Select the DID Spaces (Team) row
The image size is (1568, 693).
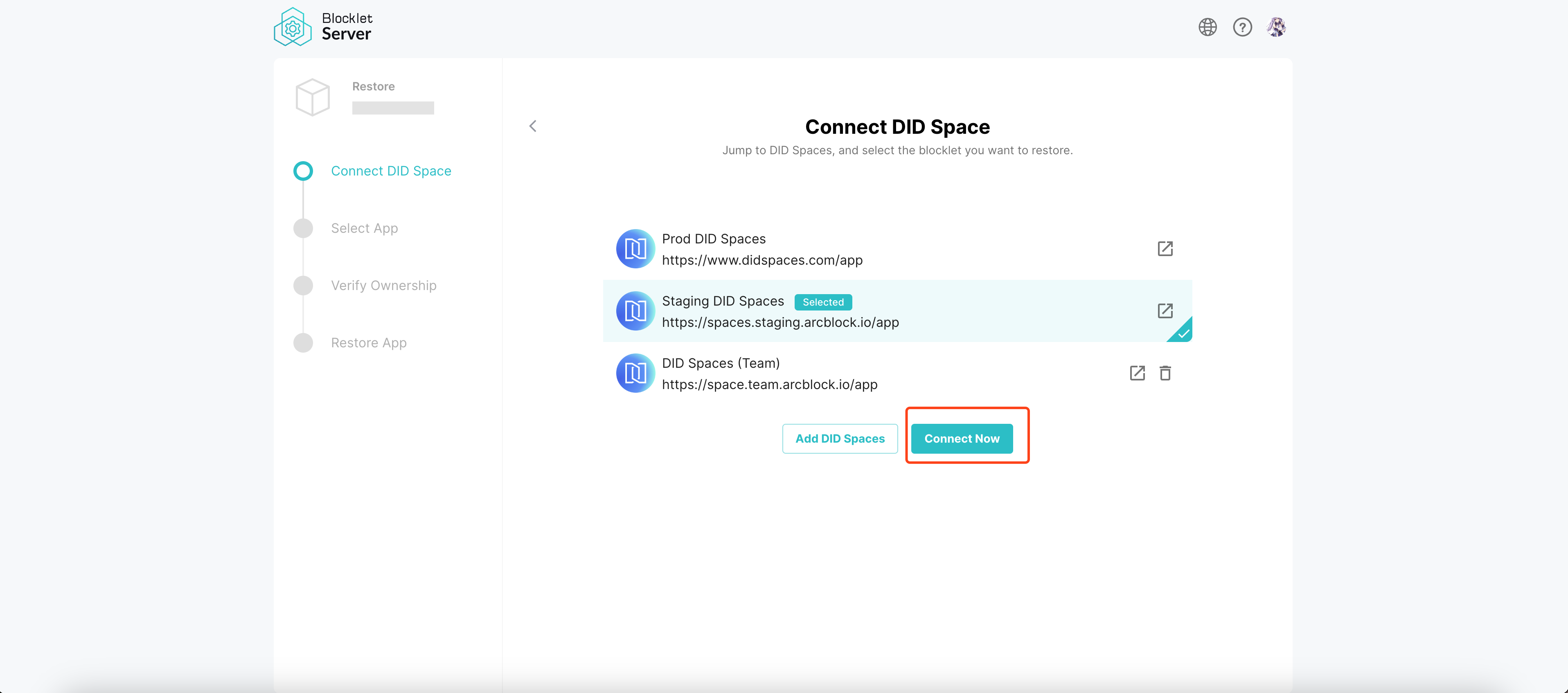(897, 373)
